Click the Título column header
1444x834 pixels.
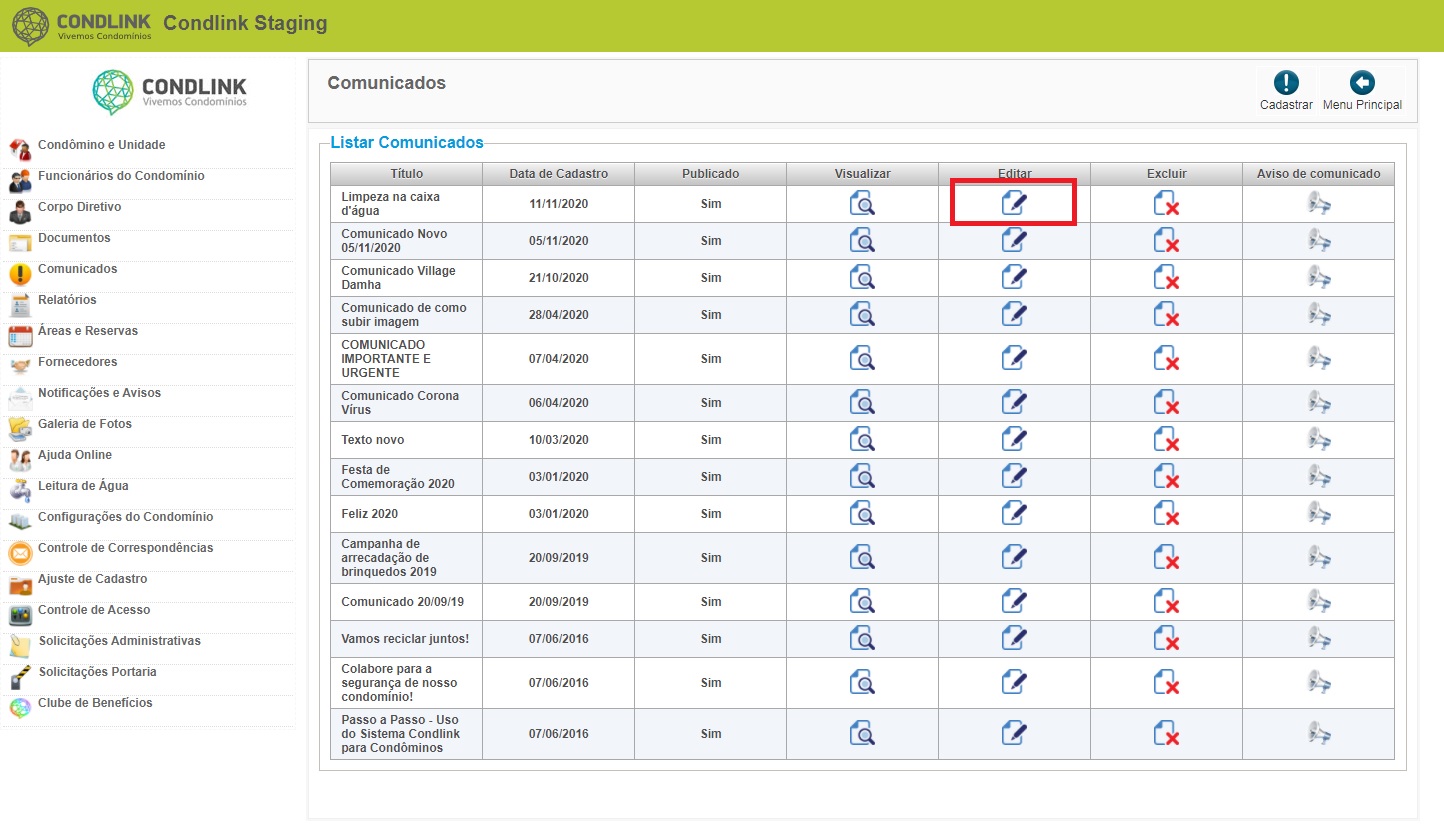tap(407, 174)
